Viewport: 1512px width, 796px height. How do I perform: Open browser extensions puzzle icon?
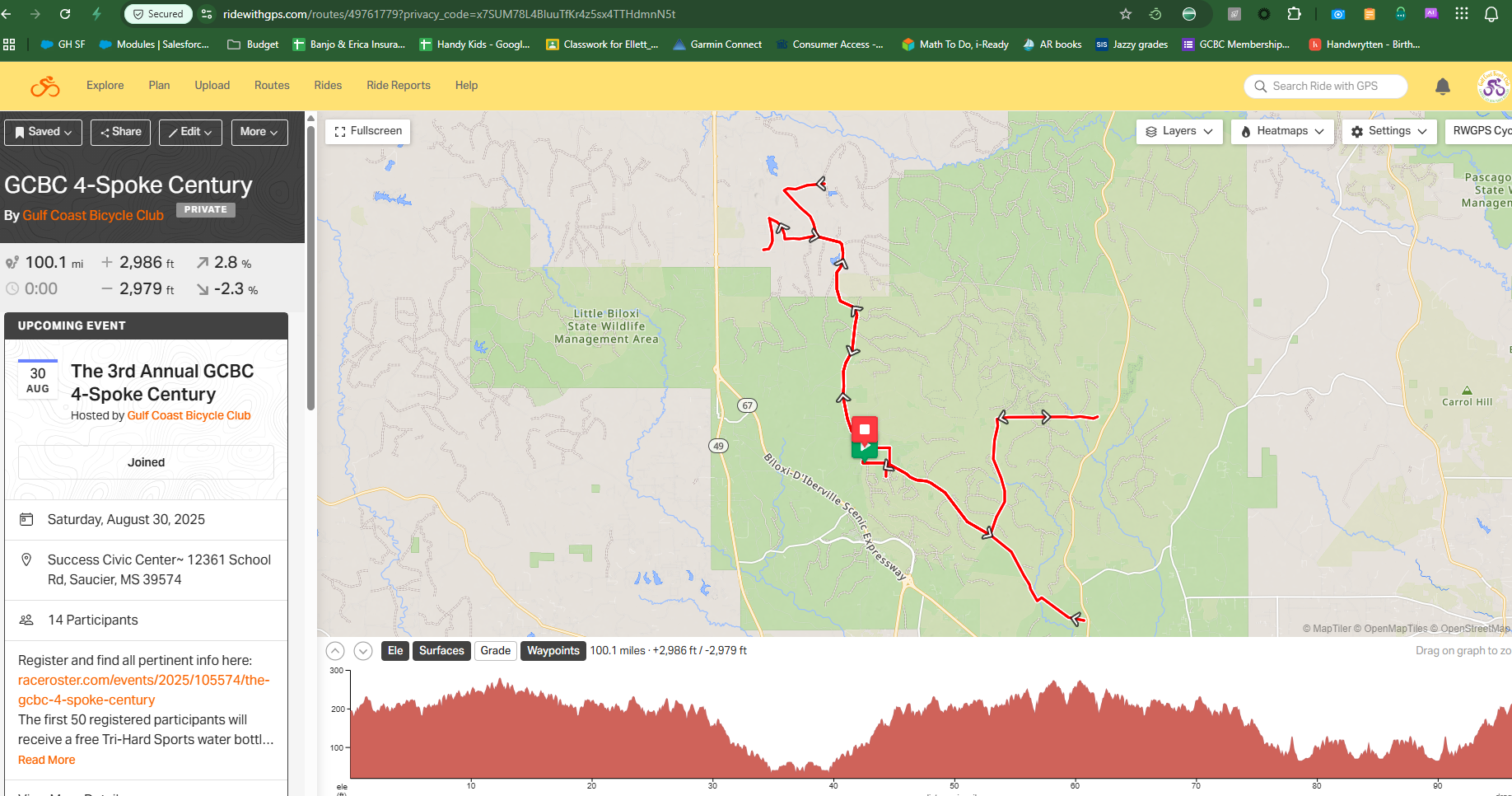click(x=1294, y=14)
